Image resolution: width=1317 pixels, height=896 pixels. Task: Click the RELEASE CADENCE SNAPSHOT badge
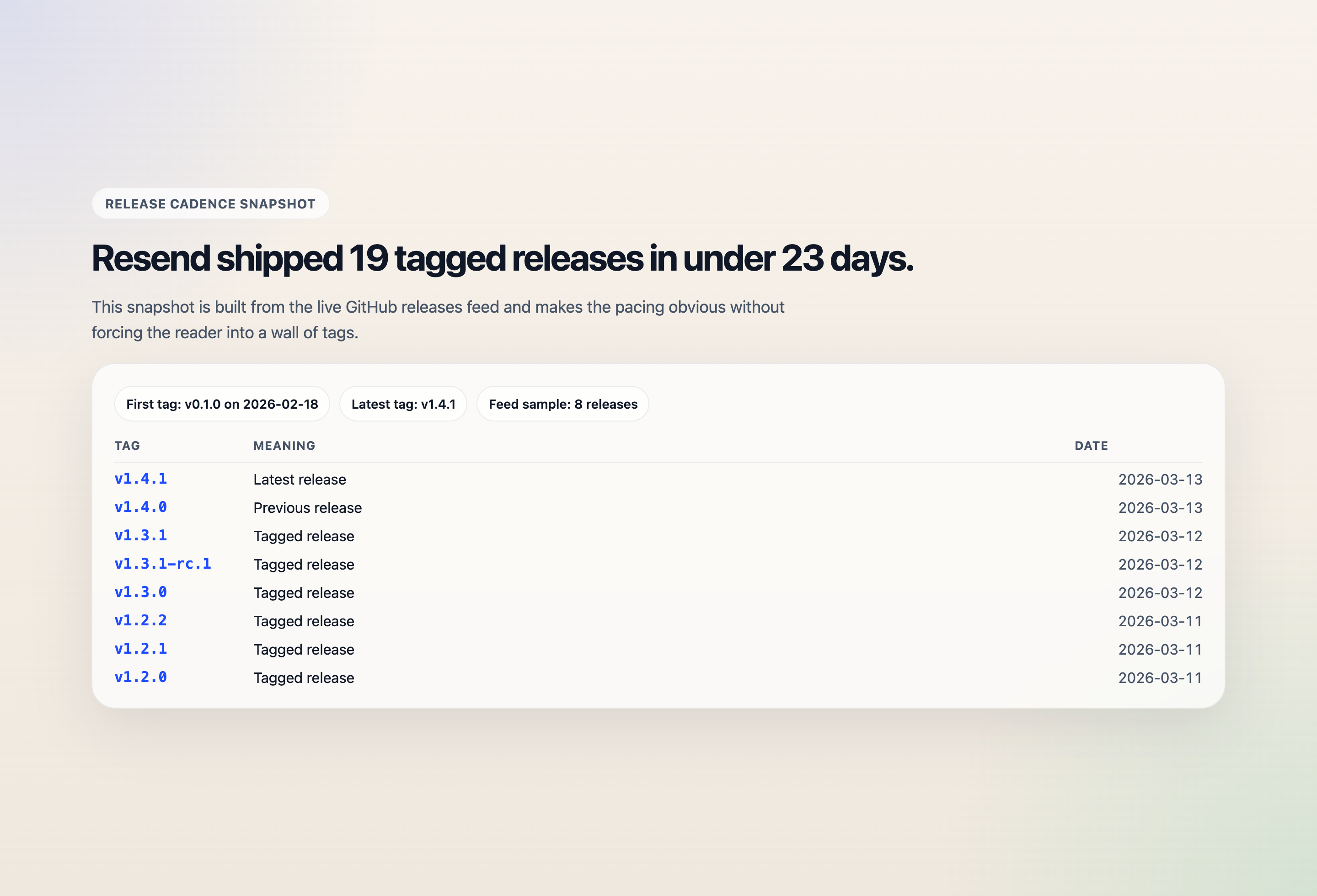point(210,204)
